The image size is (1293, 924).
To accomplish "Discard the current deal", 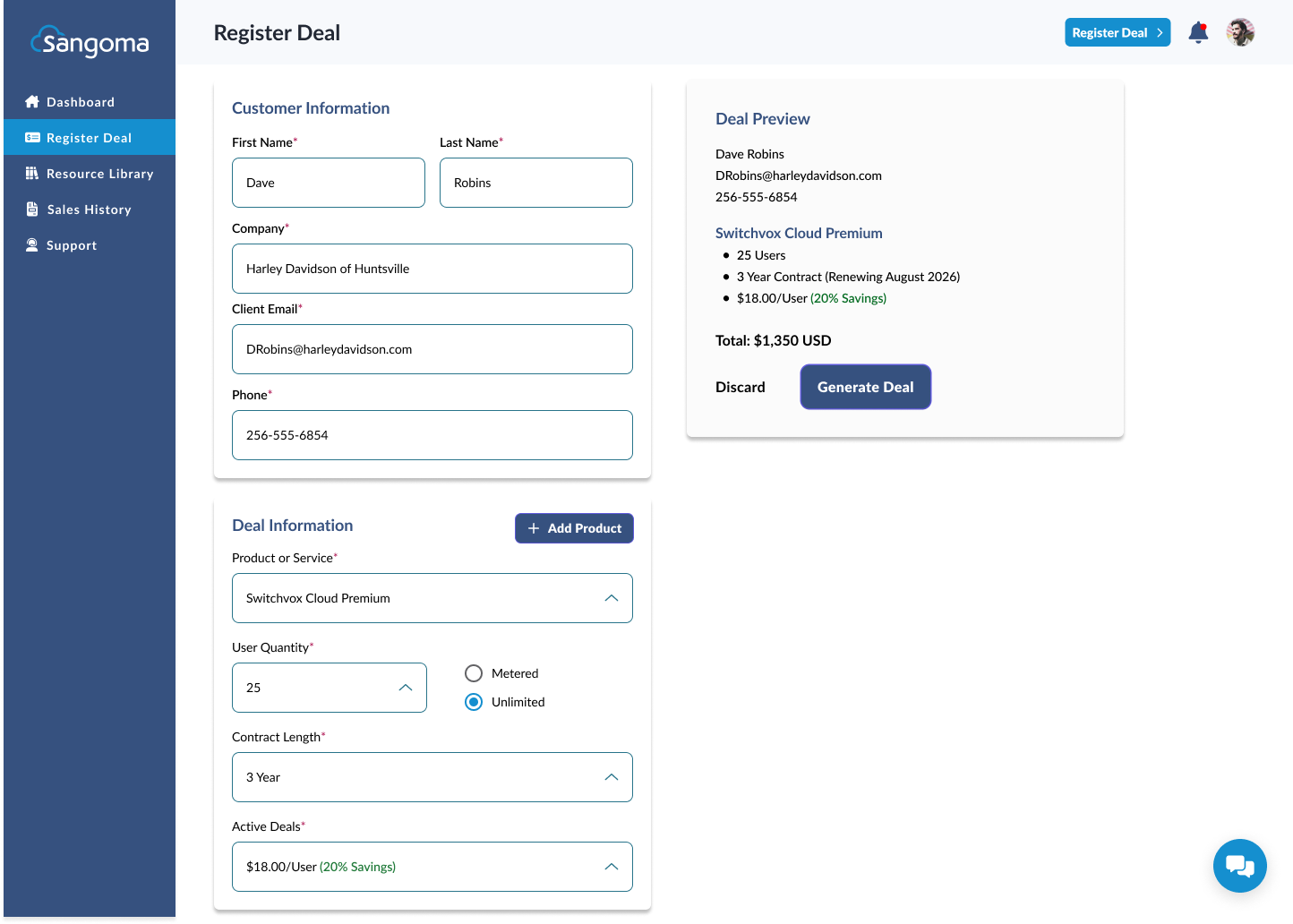I will click(x=741, y=387).
